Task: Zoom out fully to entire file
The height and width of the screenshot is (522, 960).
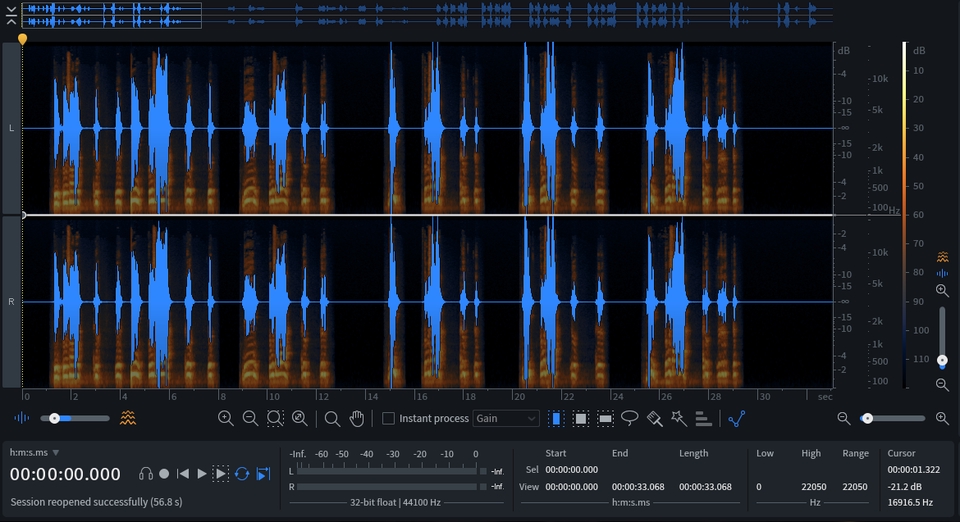Action: click(299, 419)
